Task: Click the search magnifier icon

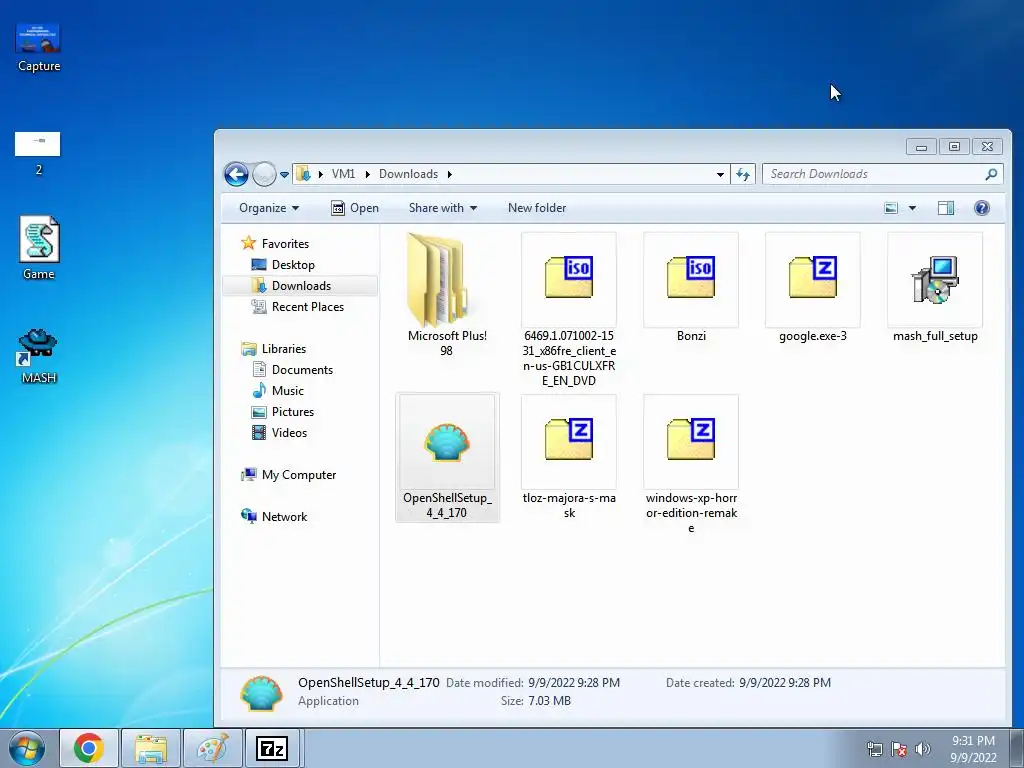Action: (x=991, y=174)
